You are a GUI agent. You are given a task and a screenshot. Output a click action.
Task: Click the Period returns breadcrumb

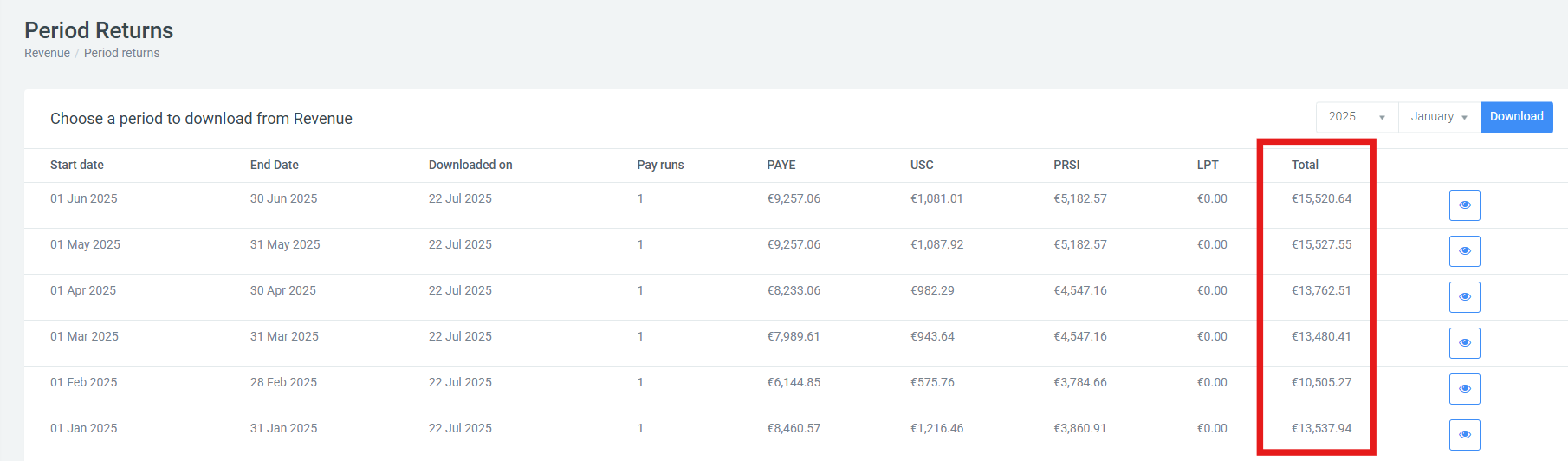121,53
